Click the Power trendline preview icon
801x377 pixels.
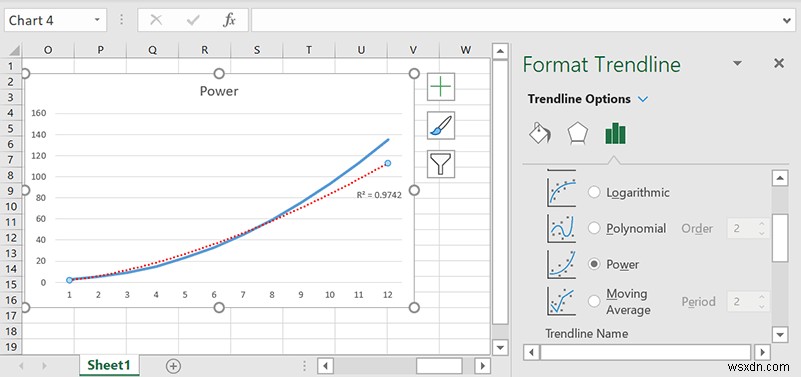561,264
